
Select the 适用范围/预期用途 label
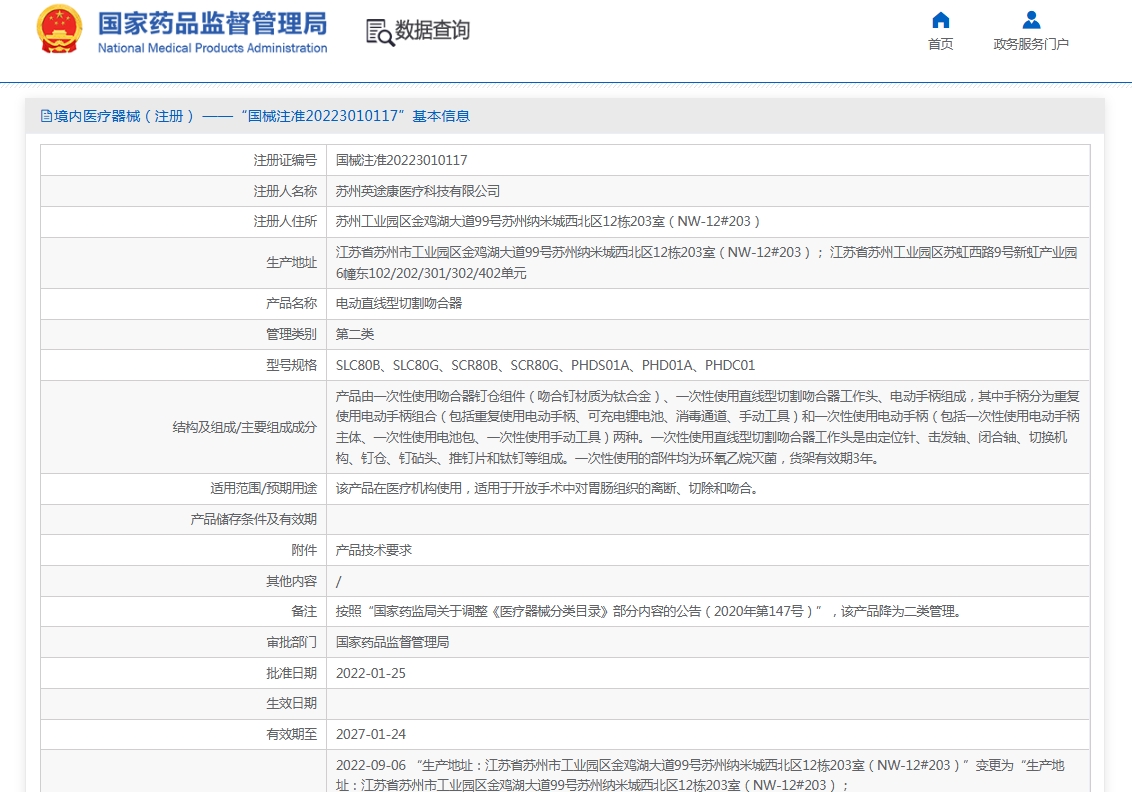tap(264, 489)
